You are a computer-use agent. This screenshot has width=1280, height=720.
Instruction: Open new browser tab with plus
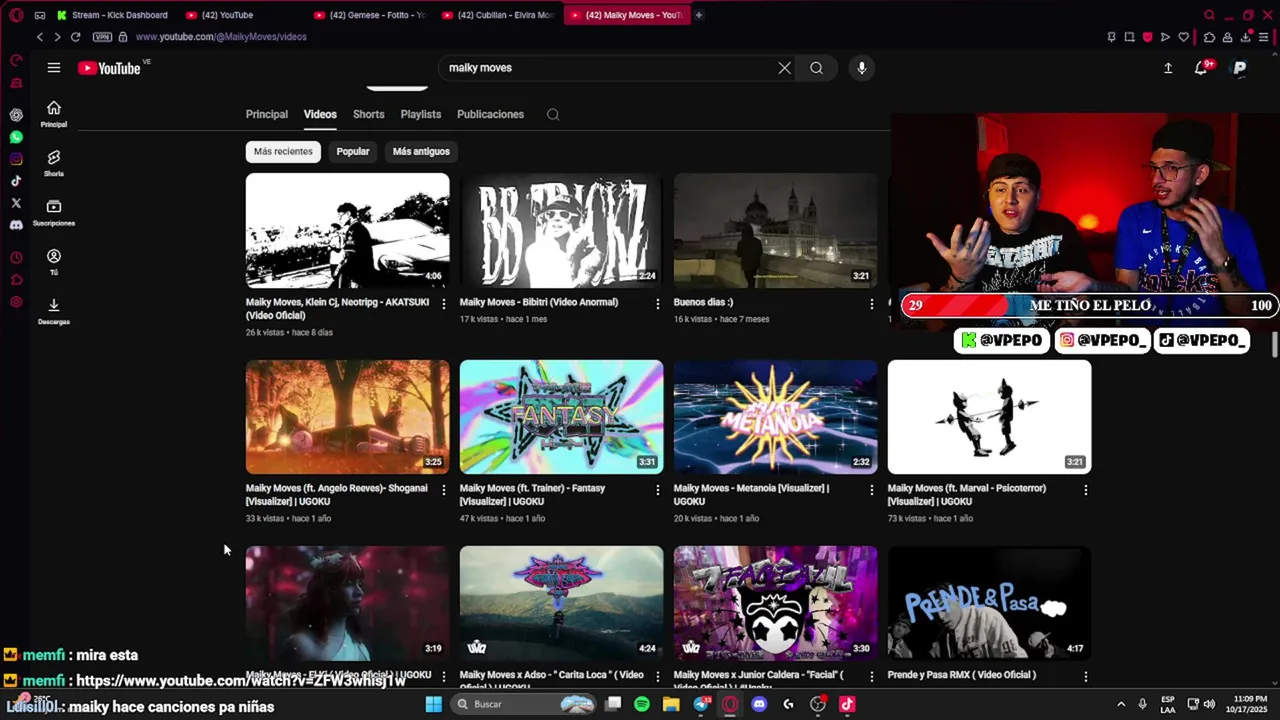(699, 15)
